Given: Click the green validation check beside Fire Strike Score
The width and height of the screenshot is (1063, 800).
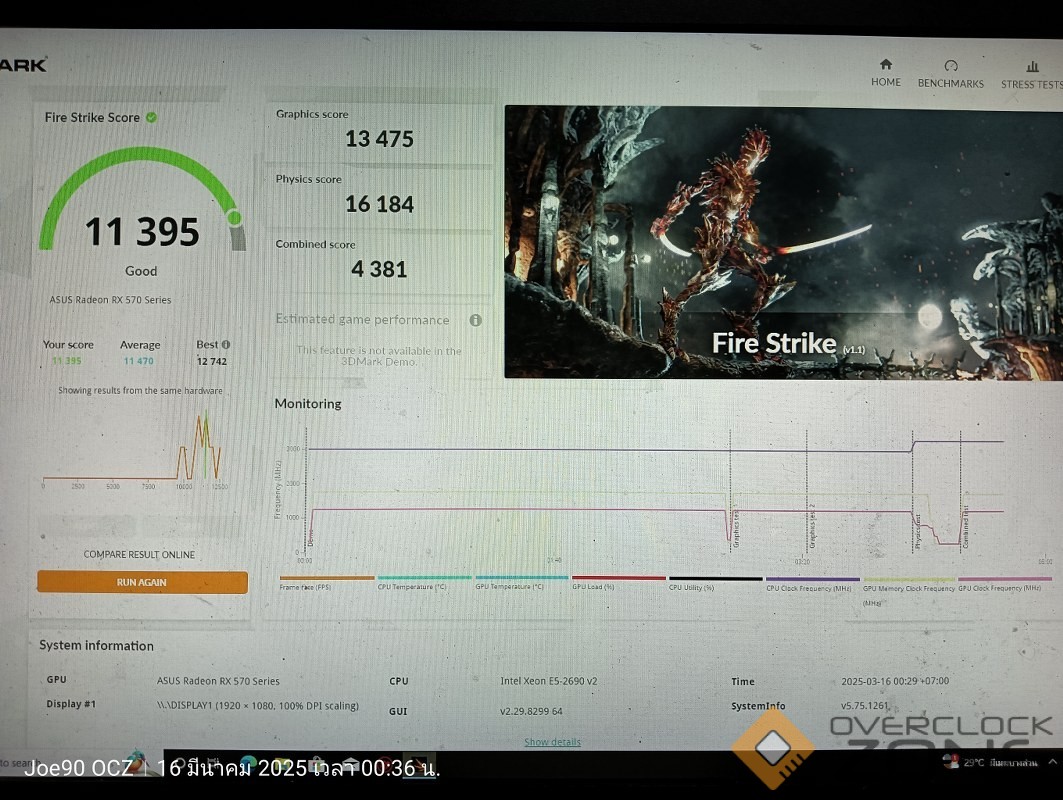Looking at the screenshot, I should (x=151, y=117).
